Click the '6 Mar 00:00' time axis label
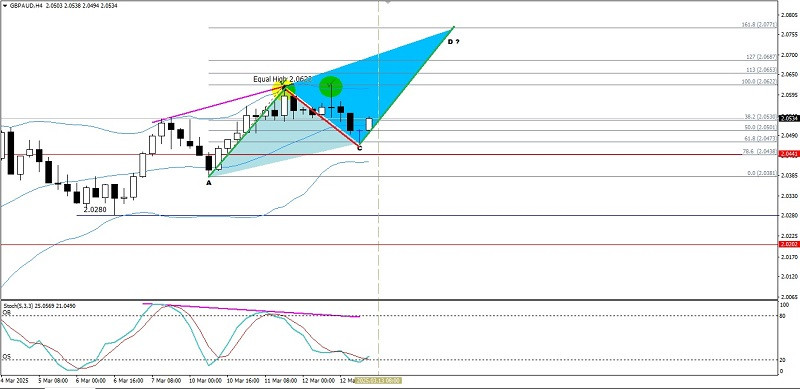 pyautogui.click(x=90, y=380)
